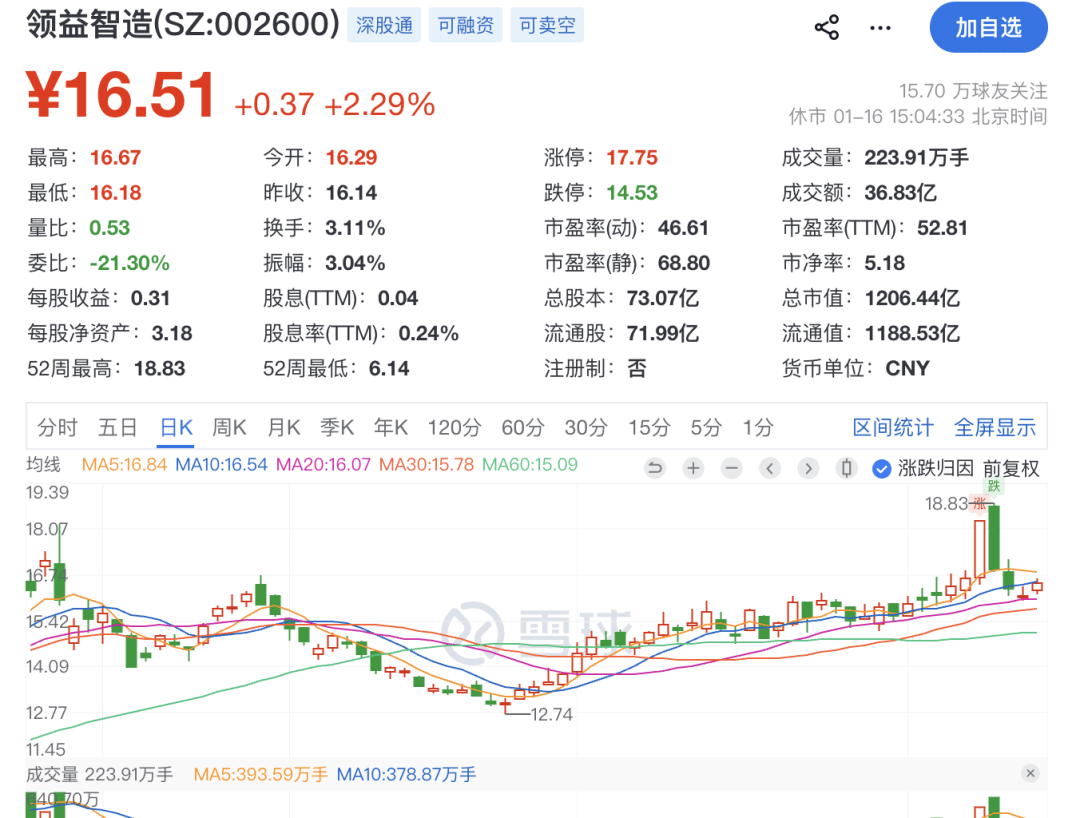This screenshot has height=818, width=1080.
Task: Click the chart reset undo icon
Action: point(655,468)
